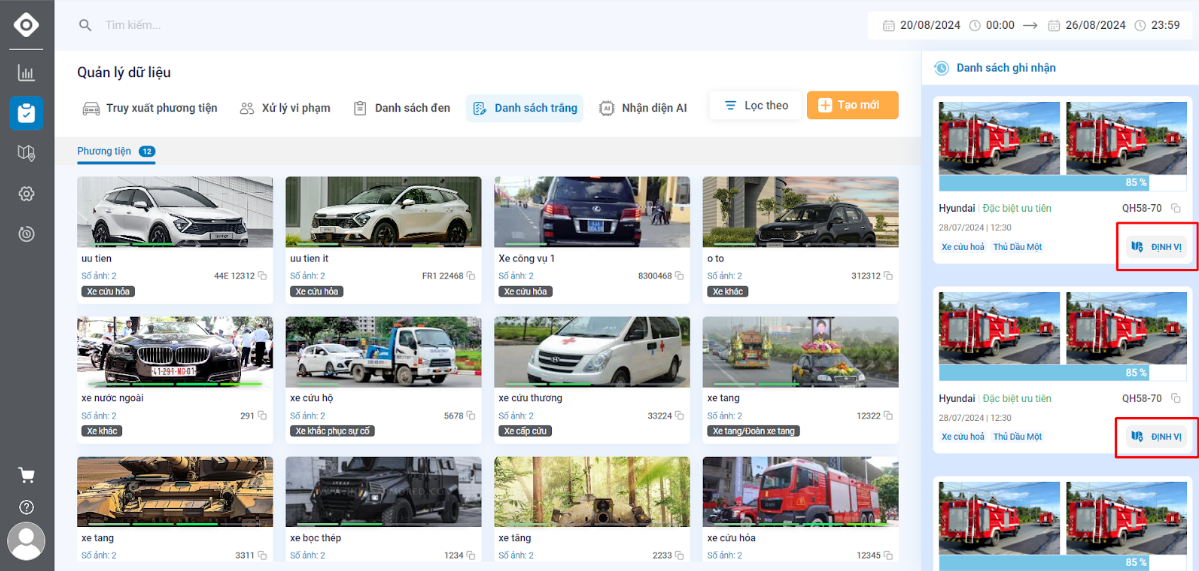Click the end date calendar icon
Viewport: 1199px width, 571px height.
tap(1054, 25)
